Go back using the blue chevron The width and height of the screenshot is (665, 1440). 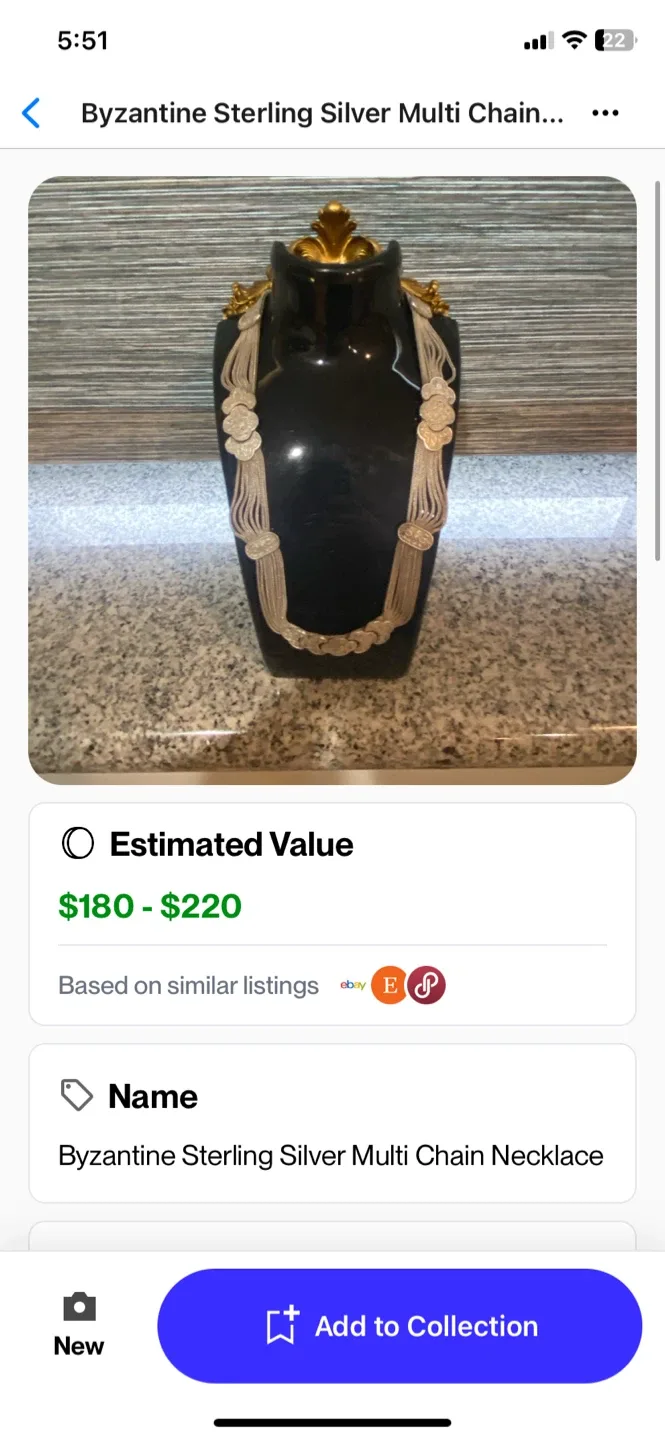tap(32, 113)
